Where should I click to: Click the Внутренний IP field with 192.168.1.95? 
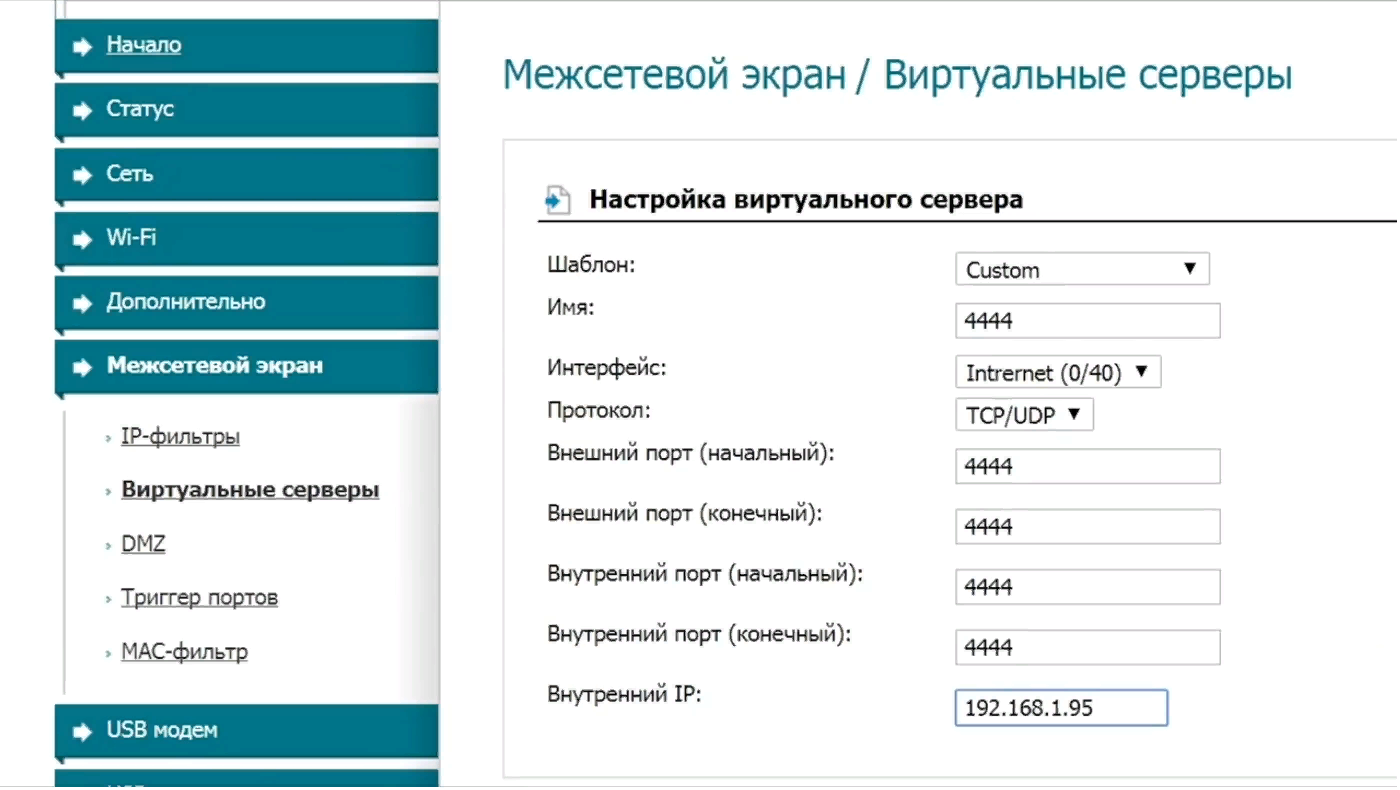tap(1061, 708)
